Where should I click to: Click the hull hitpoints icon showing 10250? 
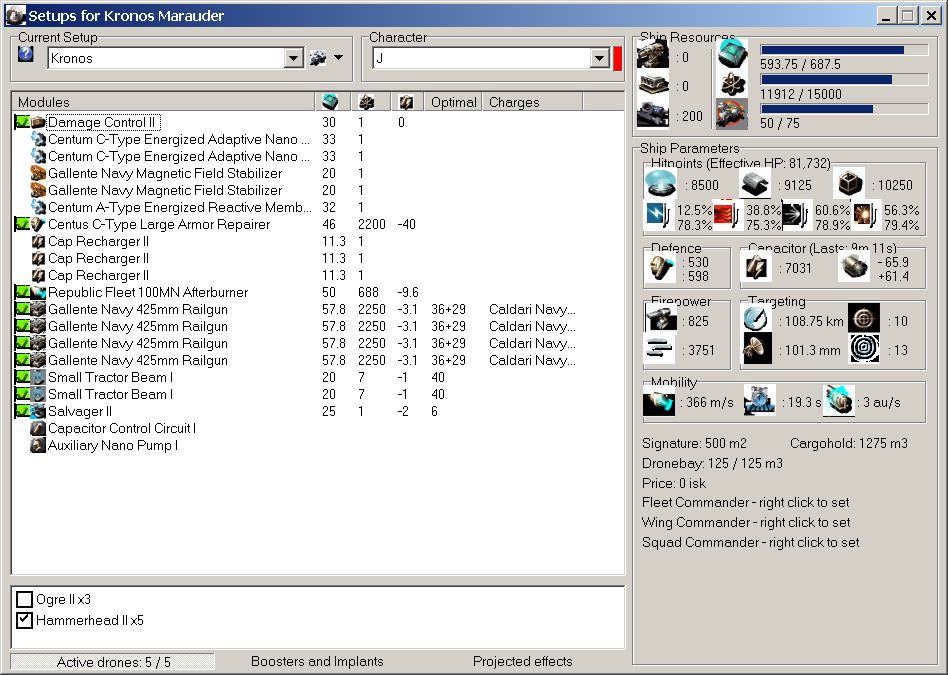point(849,183)
